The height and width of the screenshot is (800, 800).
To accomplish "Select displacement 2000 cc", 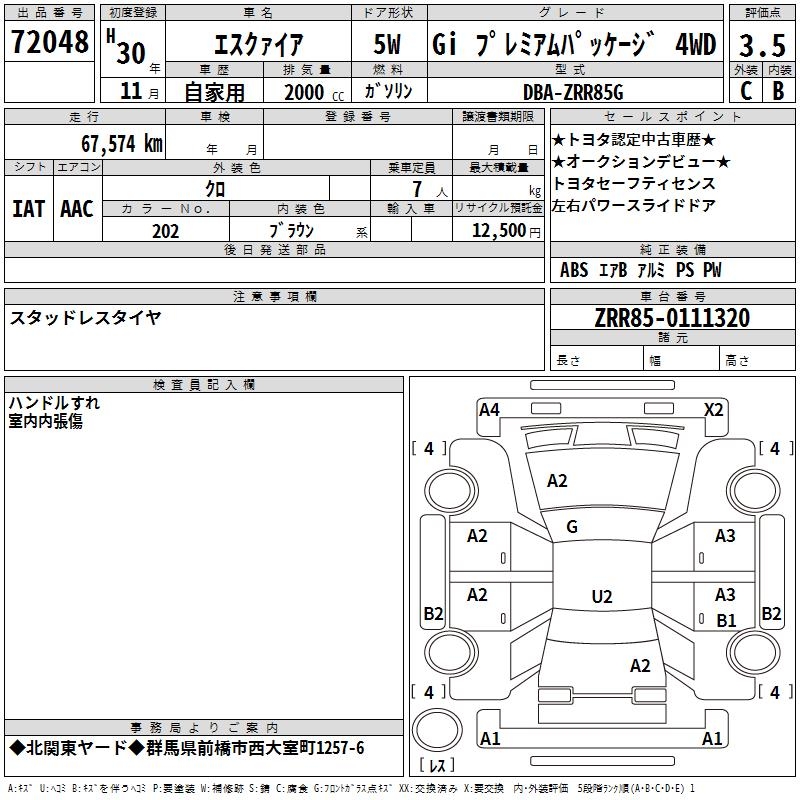I will pyautogui.click(x=314, y=92).
